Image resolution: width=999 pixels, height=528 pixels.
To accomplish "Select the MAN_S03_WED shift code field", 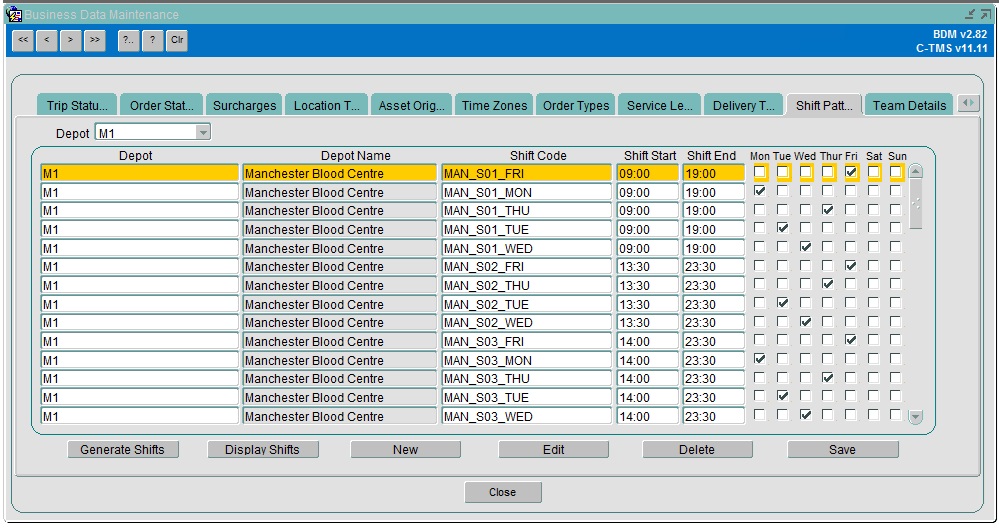I will point(526,417).
